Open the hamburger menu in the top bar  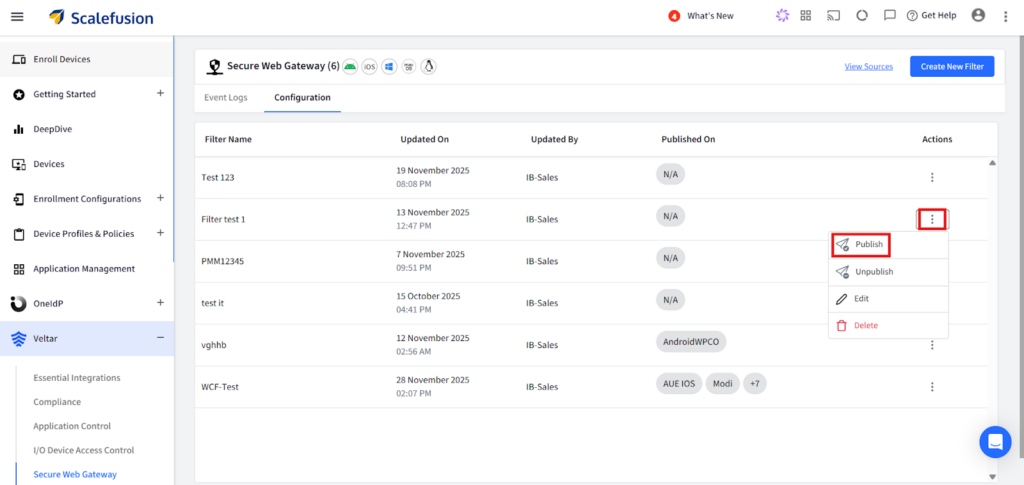(16, 16)
